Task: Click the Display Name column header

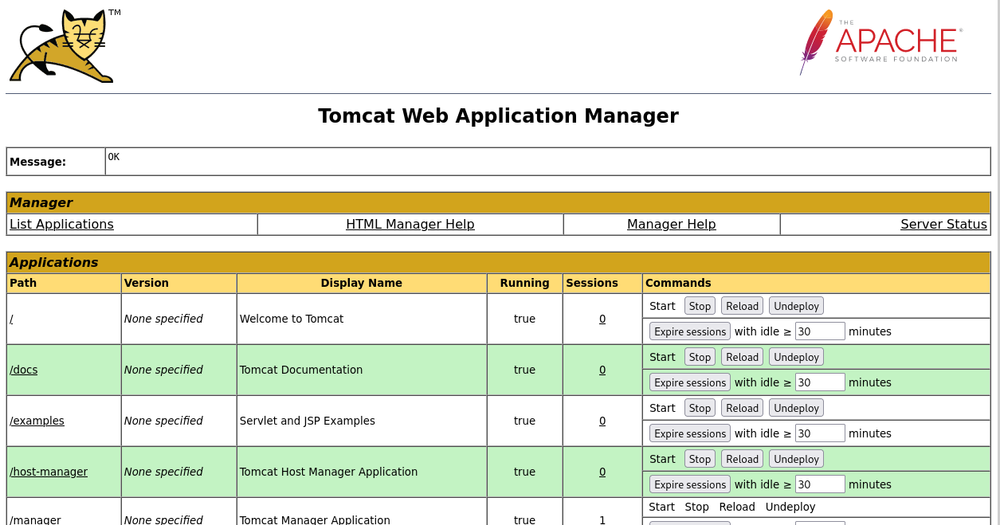Action: coord(361,283)
